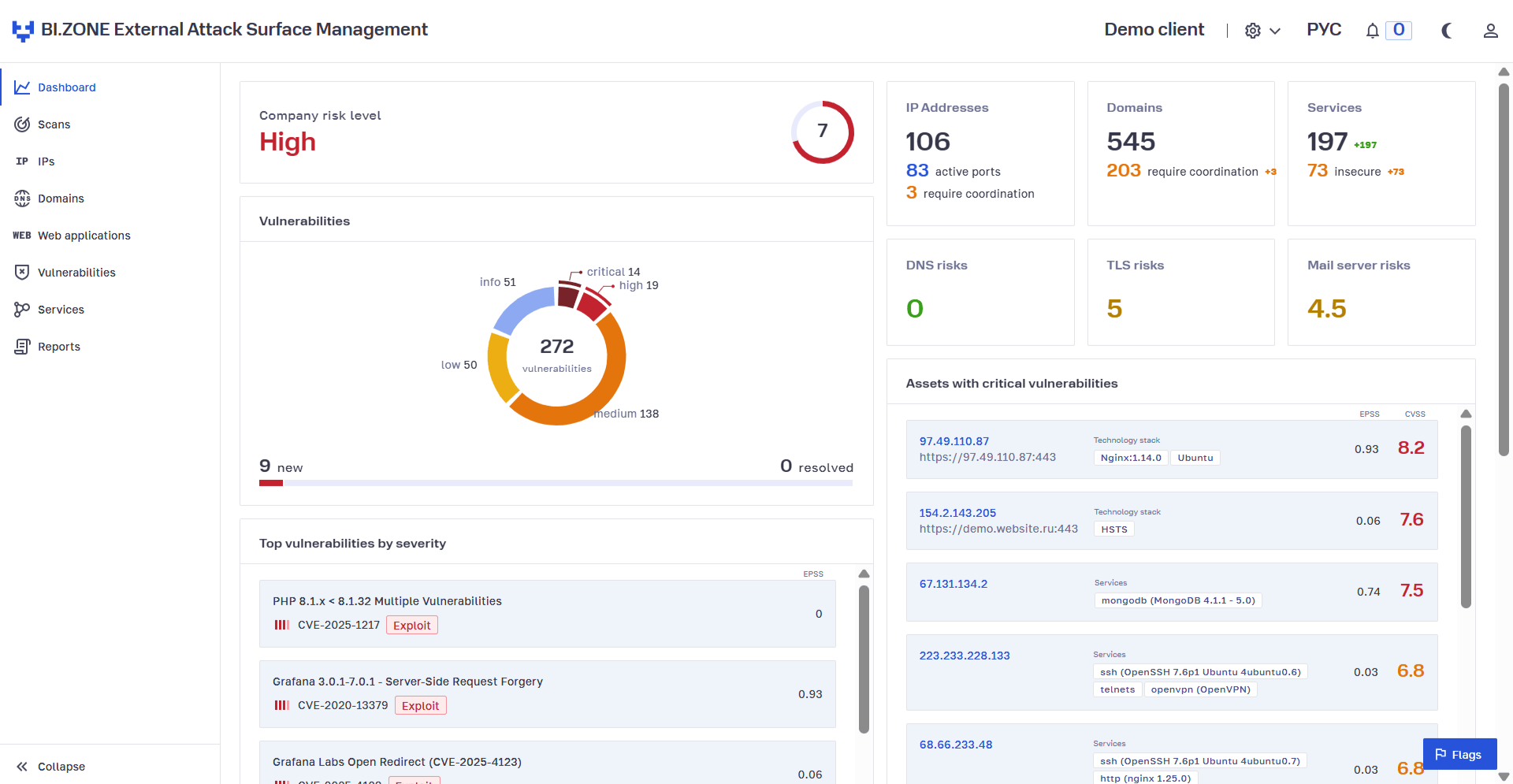1513x784 pixels.
Task: Click the notification count badge 0
Action: point(1399,30)
